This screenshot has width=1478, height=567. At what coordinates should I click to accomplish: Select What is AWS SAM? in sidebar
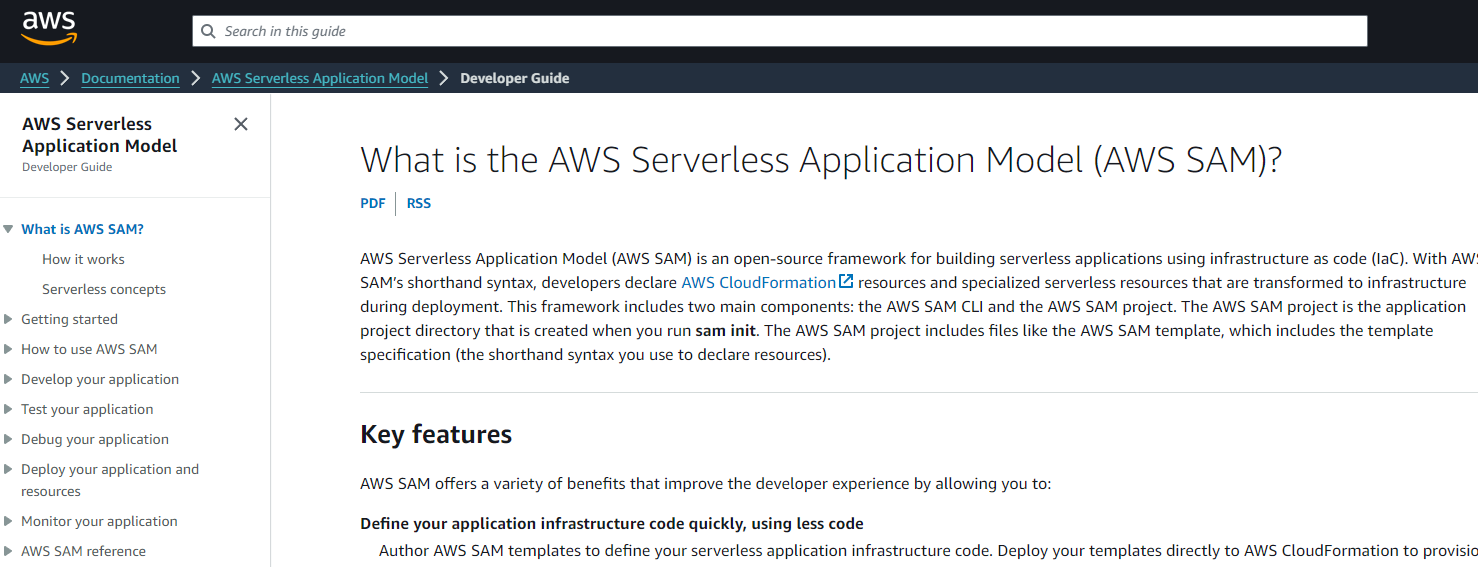coord(82,229)
